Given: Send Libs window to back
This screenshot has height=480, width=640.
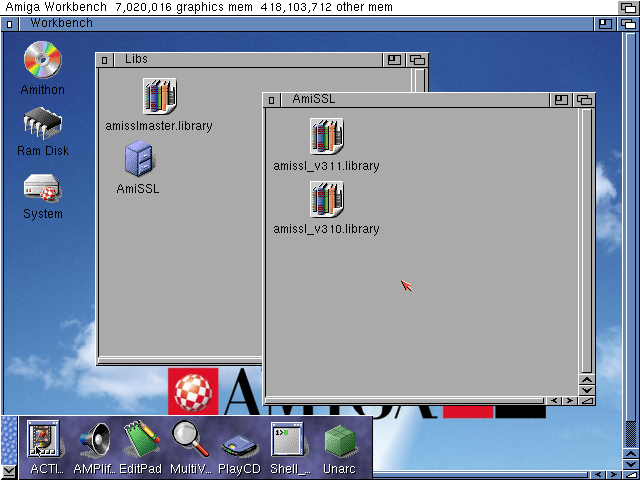Looking at the screenshot, I should (x=417, y=60).
